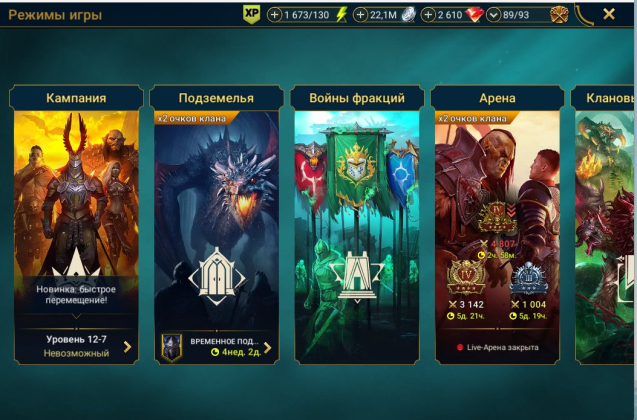Open the Войны фракций mode

pyautogui.click(x=357, y=224)
